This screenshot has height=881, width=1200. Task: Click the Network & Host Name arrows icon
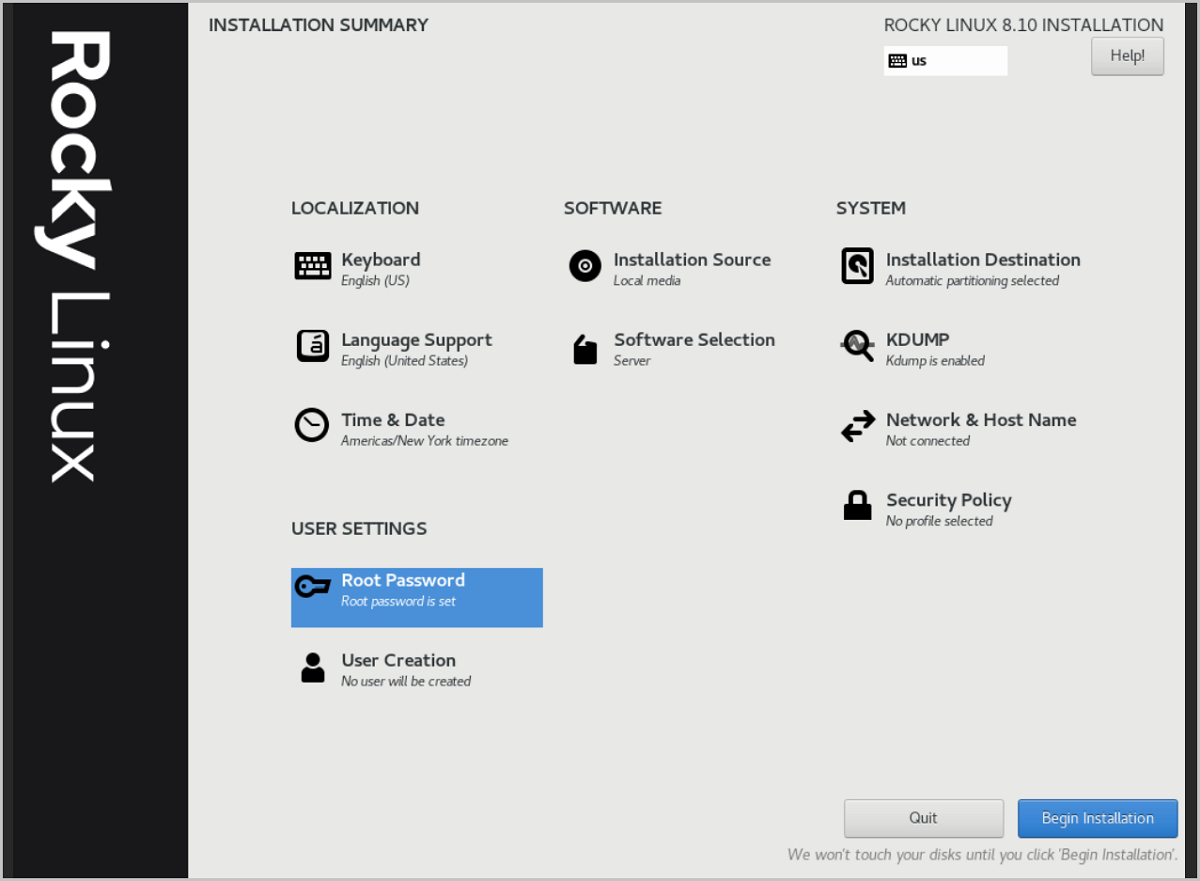click(x=857, y=427)
